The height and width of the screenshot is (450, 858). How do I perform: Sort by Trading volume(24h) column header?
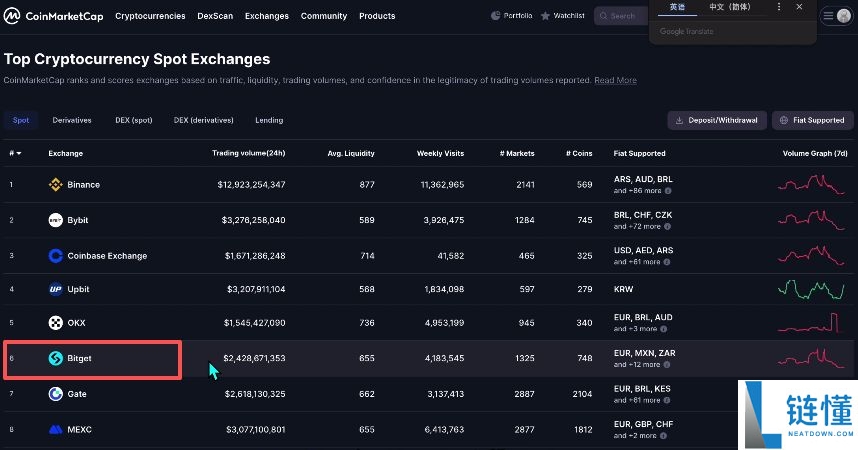point(248,153)
